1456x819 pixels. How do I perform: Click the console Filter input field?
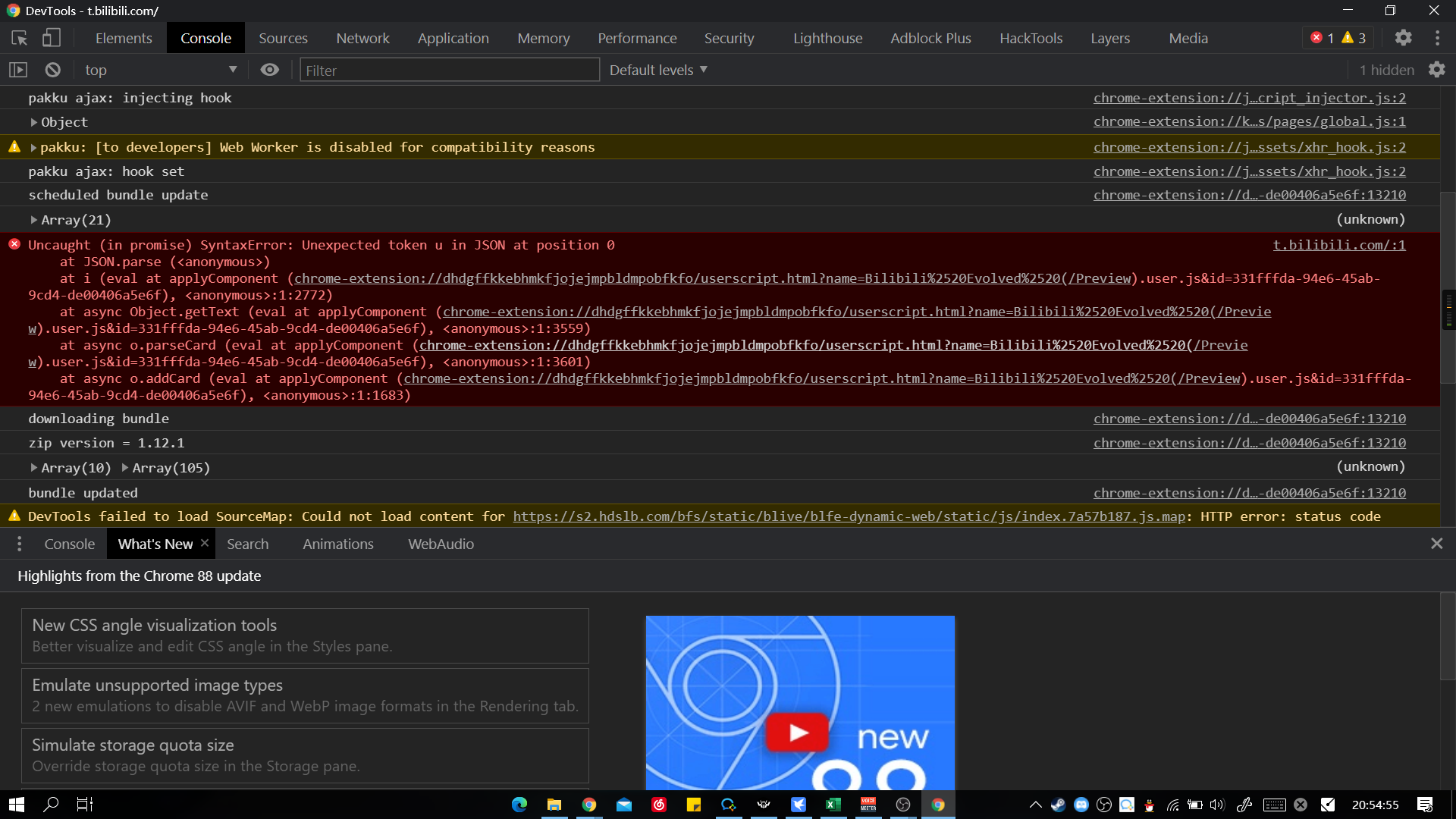pos(449,69)
